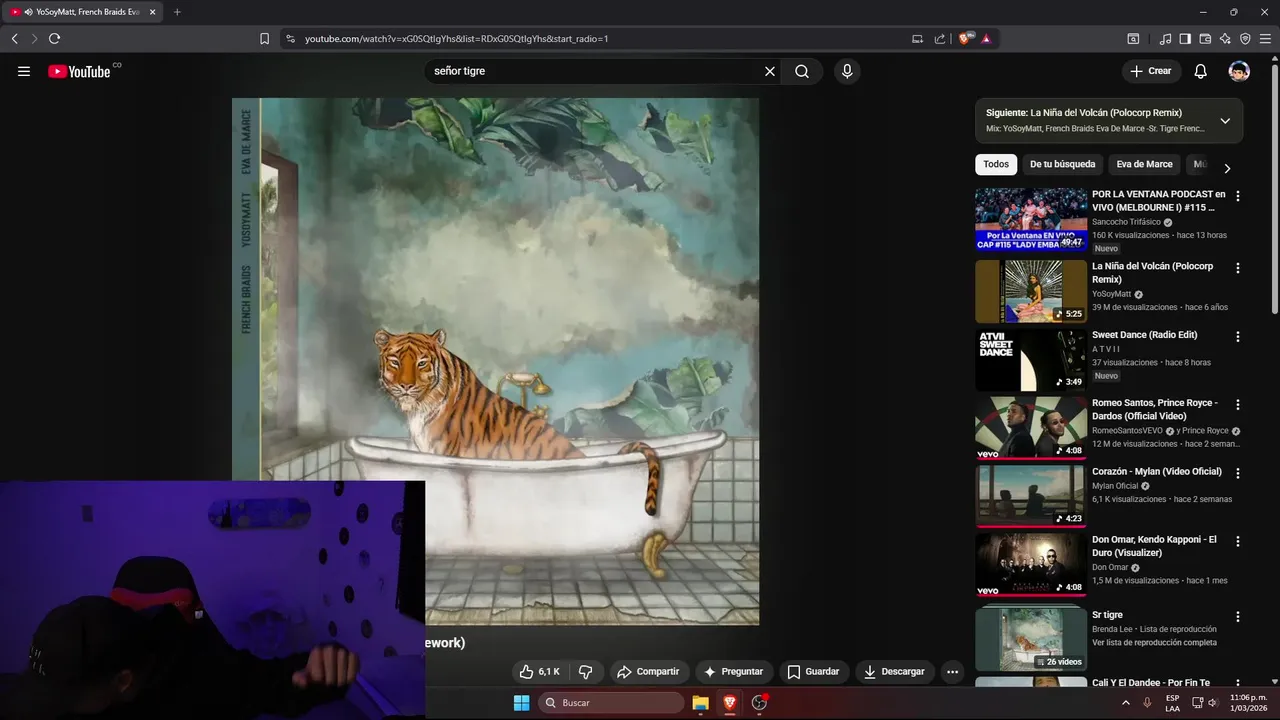Start voice search with the microphone icon
This screenshot has width=1280, height=720.
[847, 71]
